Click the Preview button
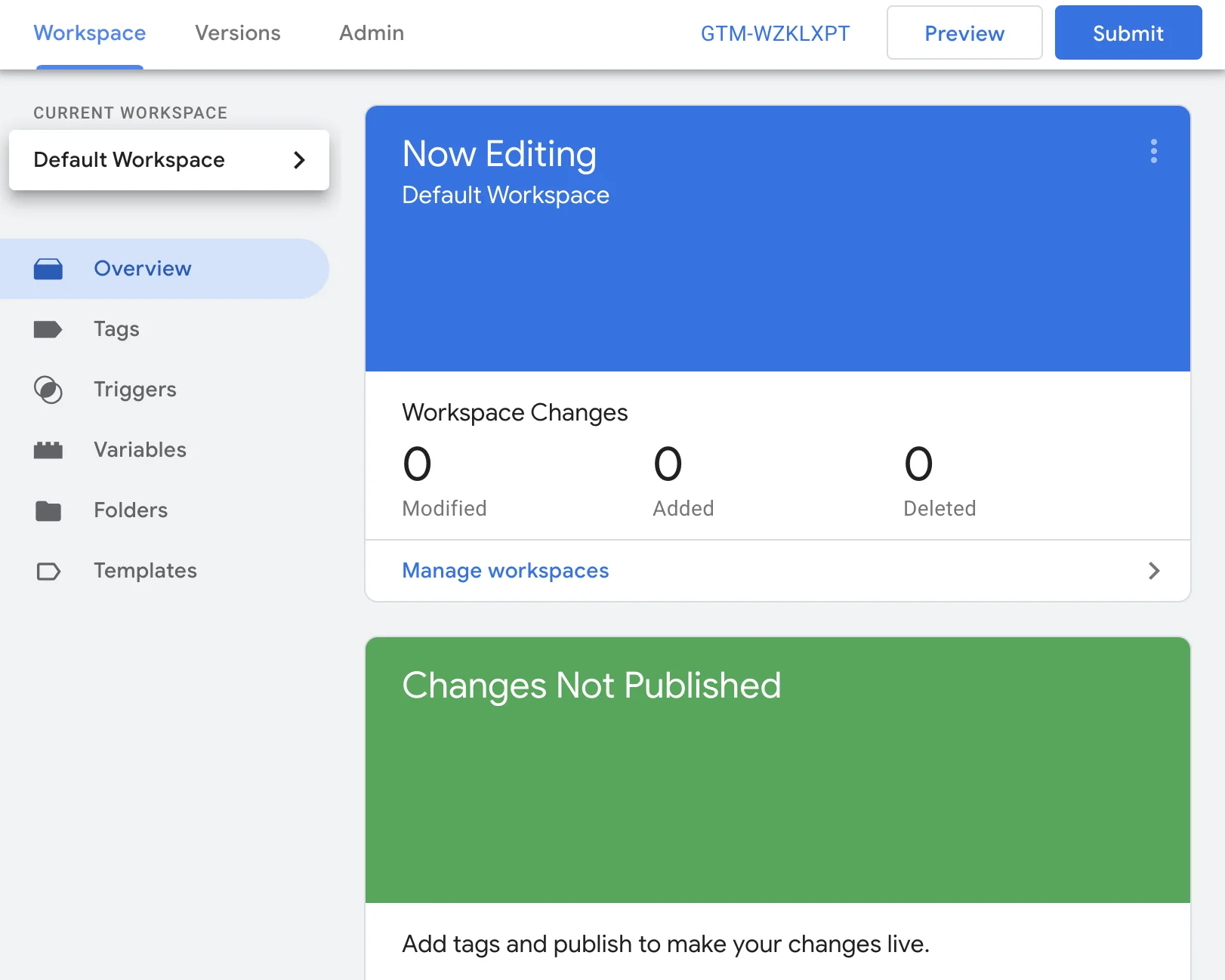The width and height of the screenshot is (1225, 980). (x=964, y=32)
